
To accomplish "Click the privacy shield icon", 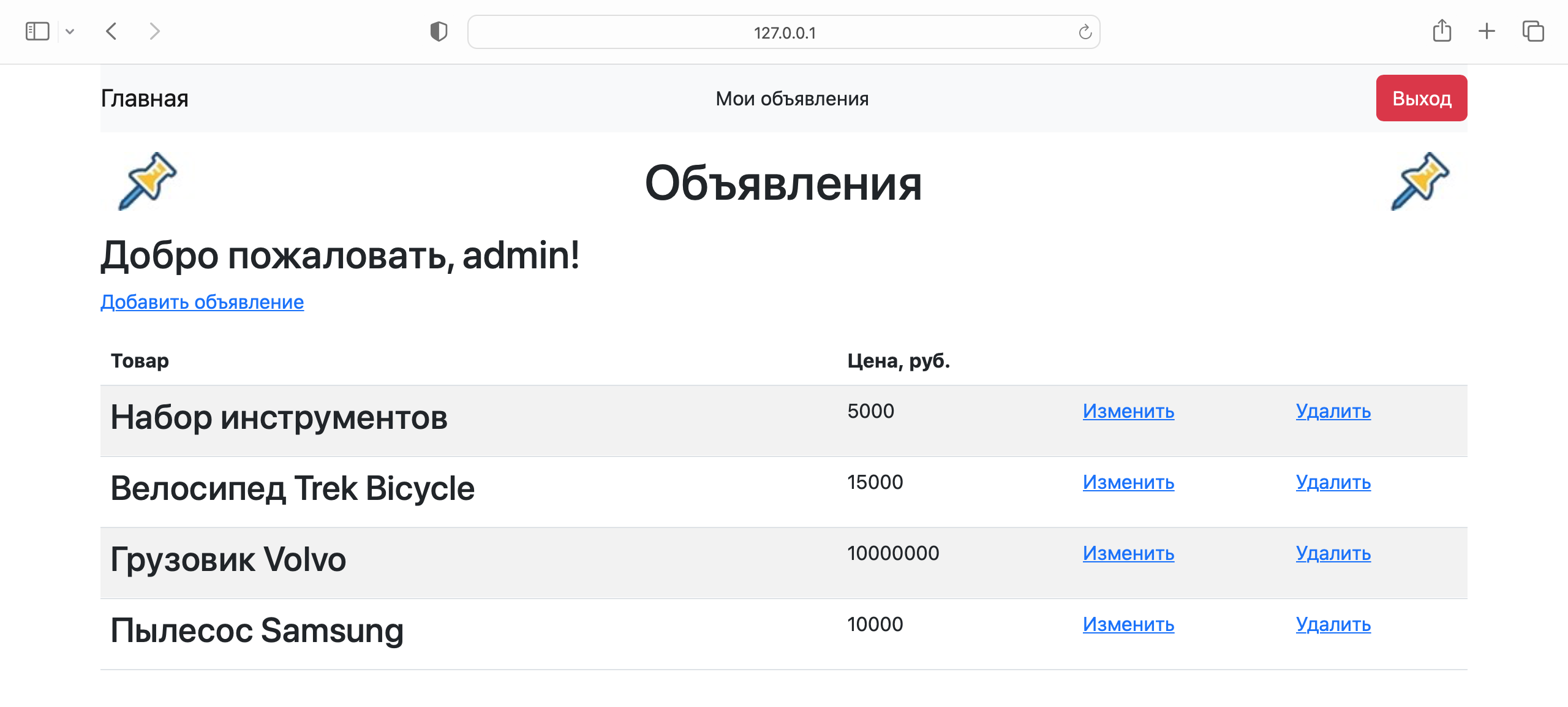I will tap(439, 32).
